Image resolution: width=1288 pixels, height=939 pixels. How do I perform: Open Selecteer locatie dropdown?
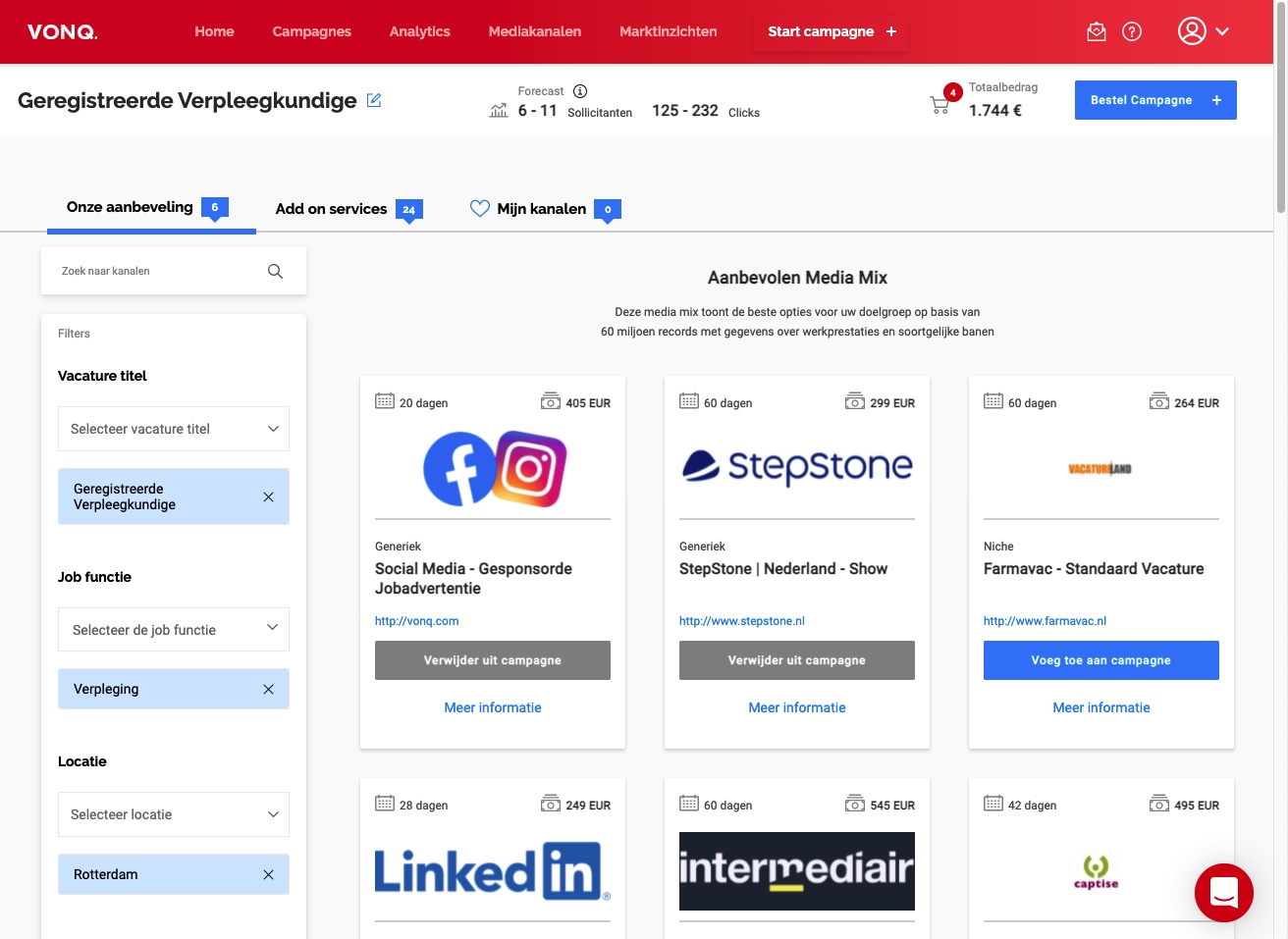point(174,814)
